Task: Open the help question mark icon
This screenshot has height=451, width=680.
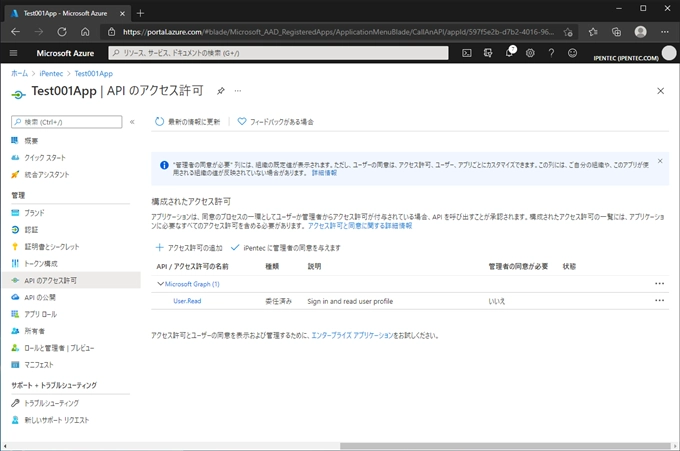Action: click(x=551, y=53)
